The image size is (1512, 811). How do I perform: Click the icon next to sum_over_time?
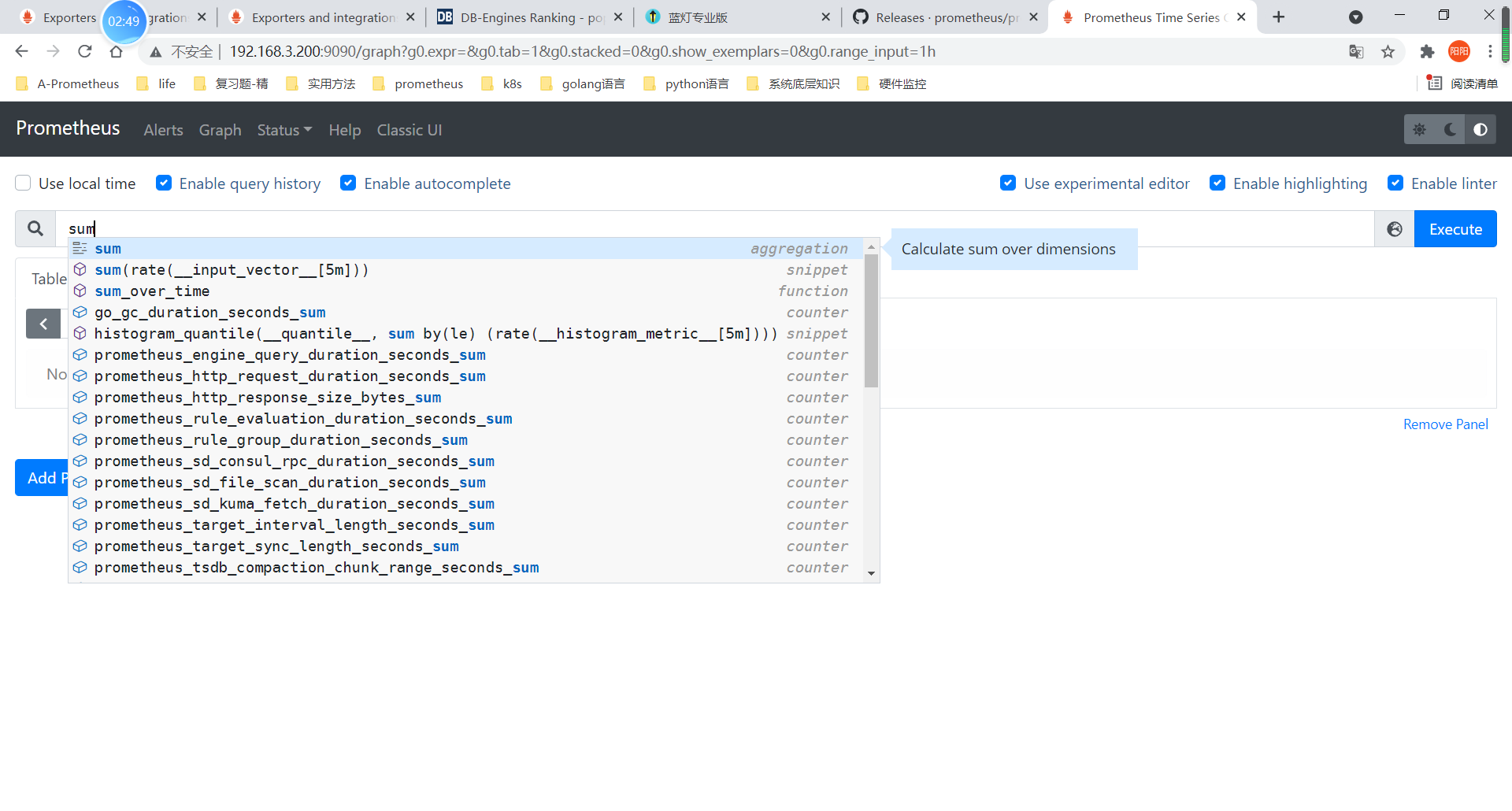coord(80,291)
